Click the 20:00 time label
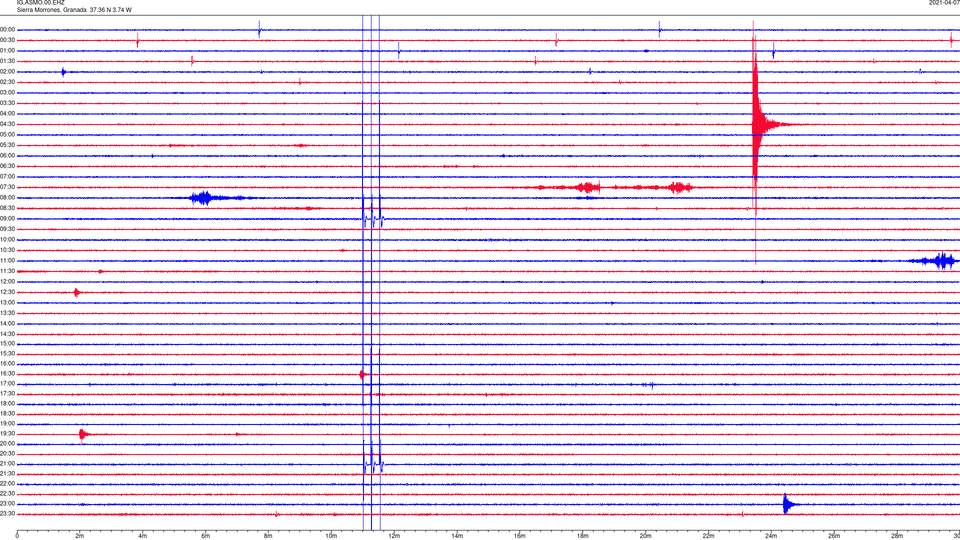This screenshot has height=540, width=960. click(x=8, y=444)
